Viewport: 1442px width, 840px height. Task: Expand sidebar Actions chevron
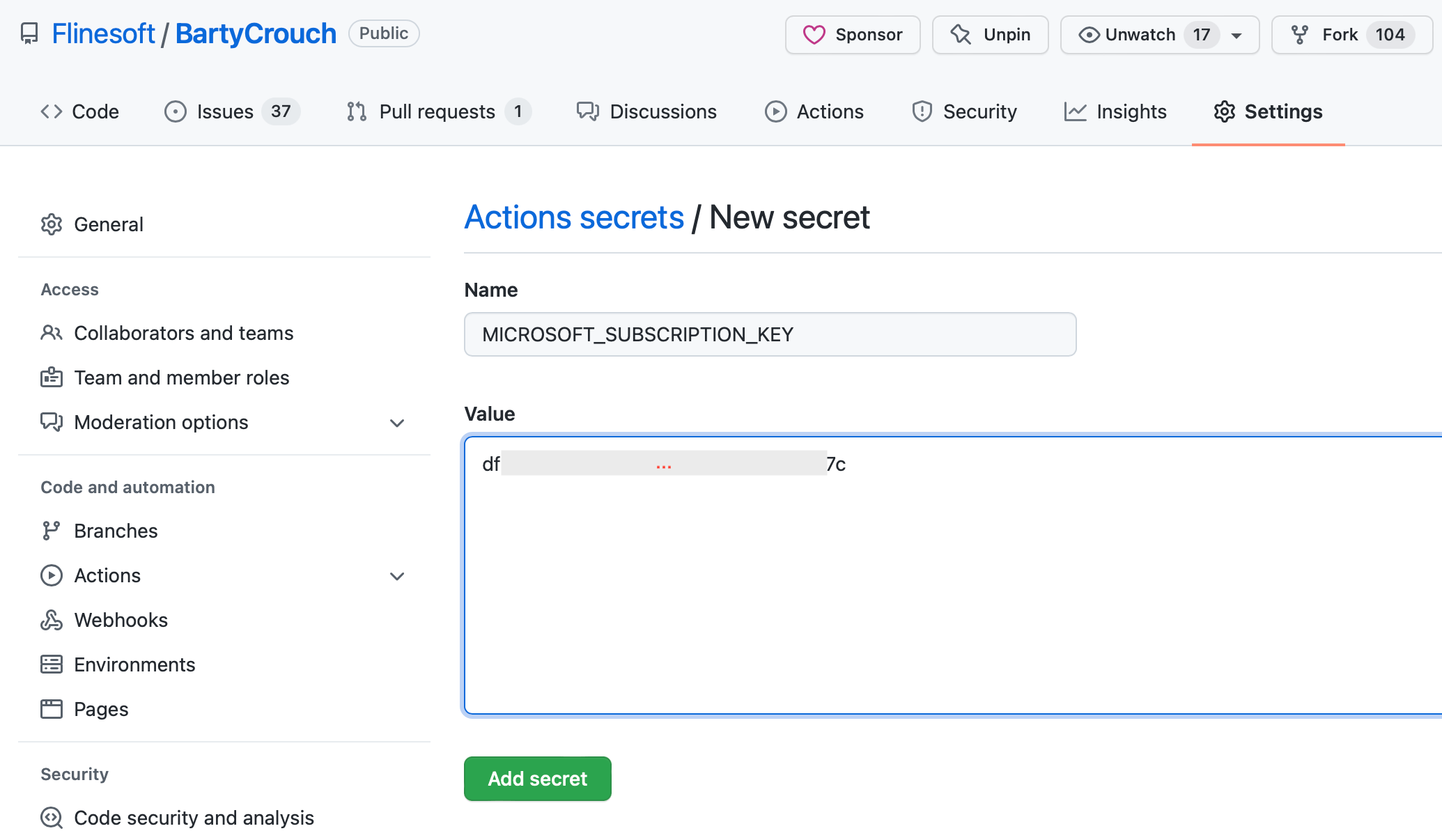tap(397, 576)
